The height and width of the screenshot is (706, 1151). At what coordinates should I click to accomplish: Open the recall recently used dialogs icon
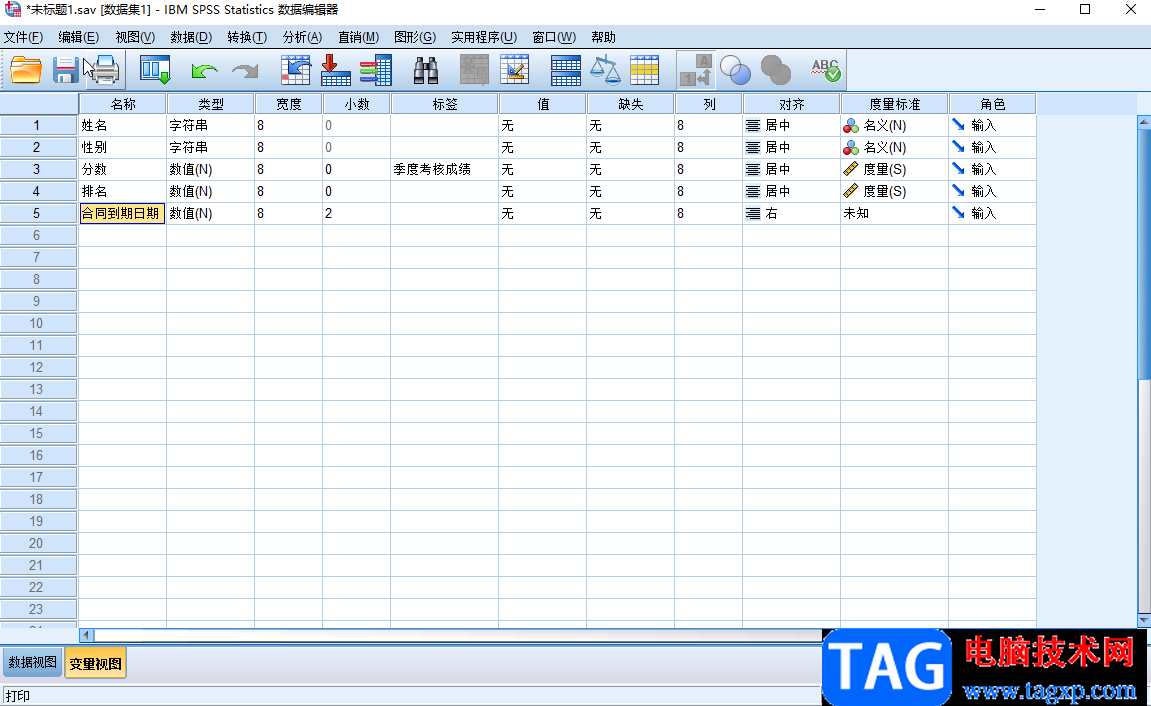(x=155, y=70)
